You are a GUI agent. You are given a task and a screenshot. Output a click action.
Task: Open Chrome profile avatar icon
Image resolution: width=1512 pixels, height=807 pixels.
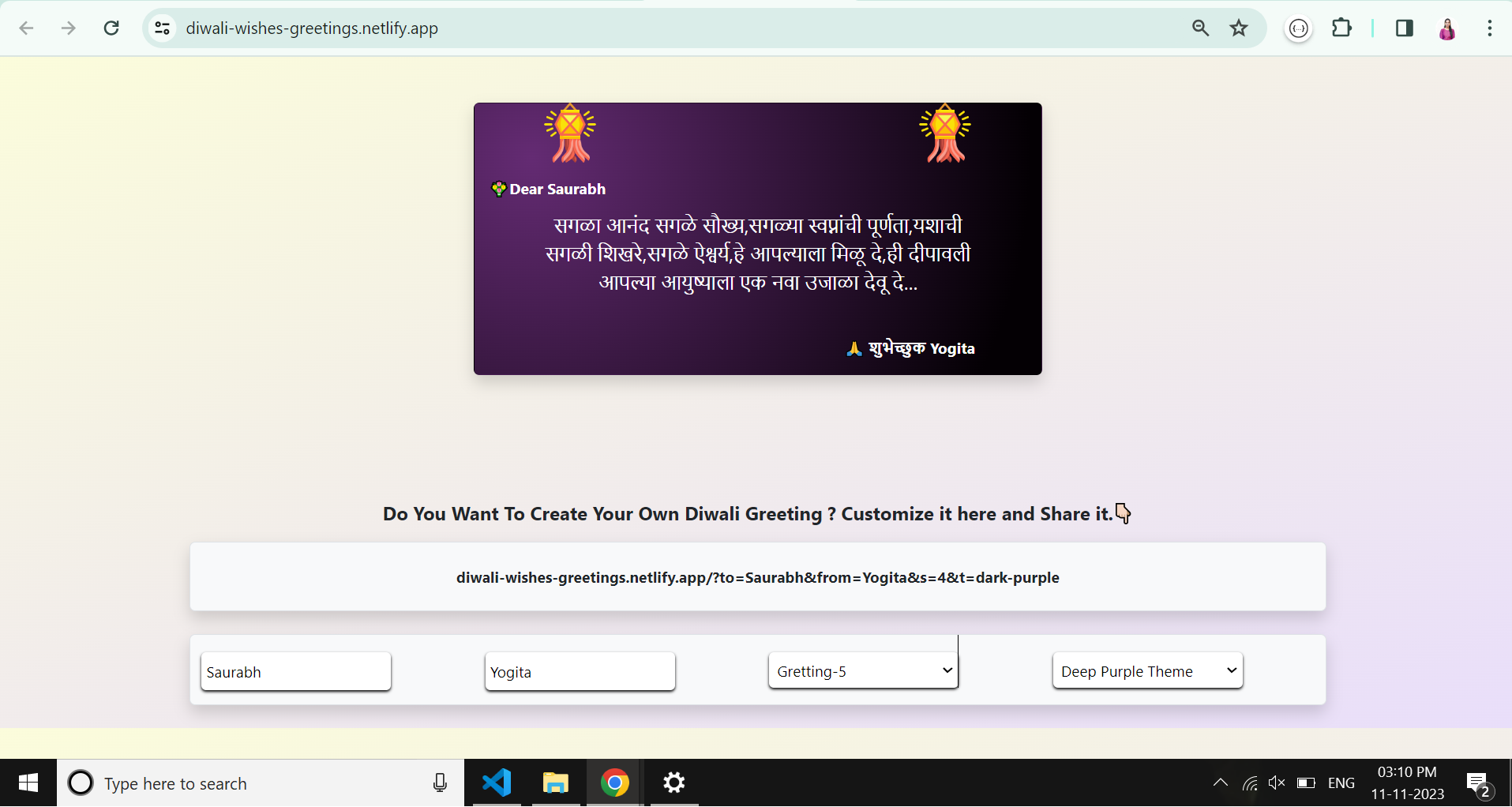coord(1447,28)
